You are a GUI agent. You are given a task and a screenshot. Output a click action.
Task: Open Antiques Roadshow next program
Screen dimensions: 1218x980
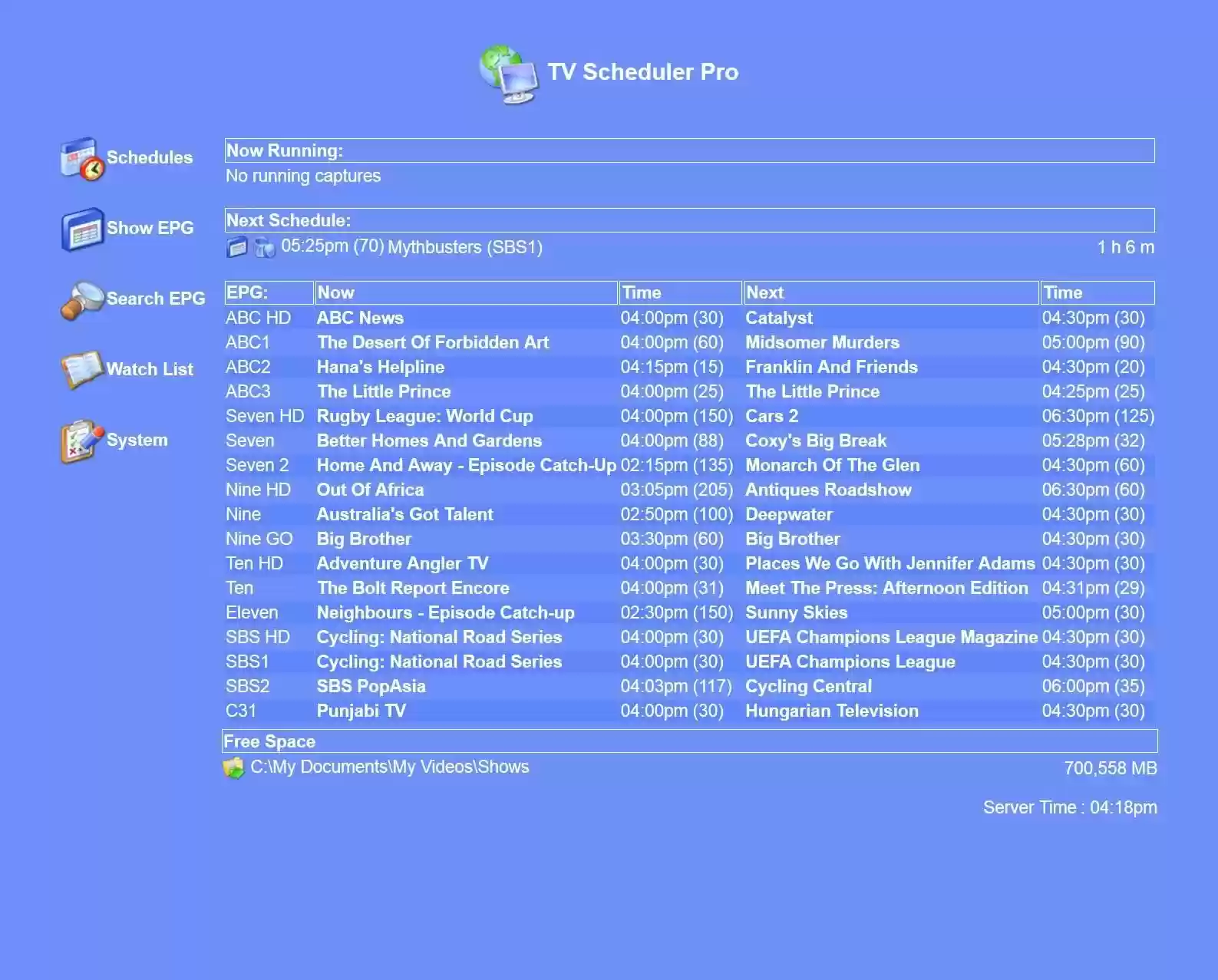829,490
